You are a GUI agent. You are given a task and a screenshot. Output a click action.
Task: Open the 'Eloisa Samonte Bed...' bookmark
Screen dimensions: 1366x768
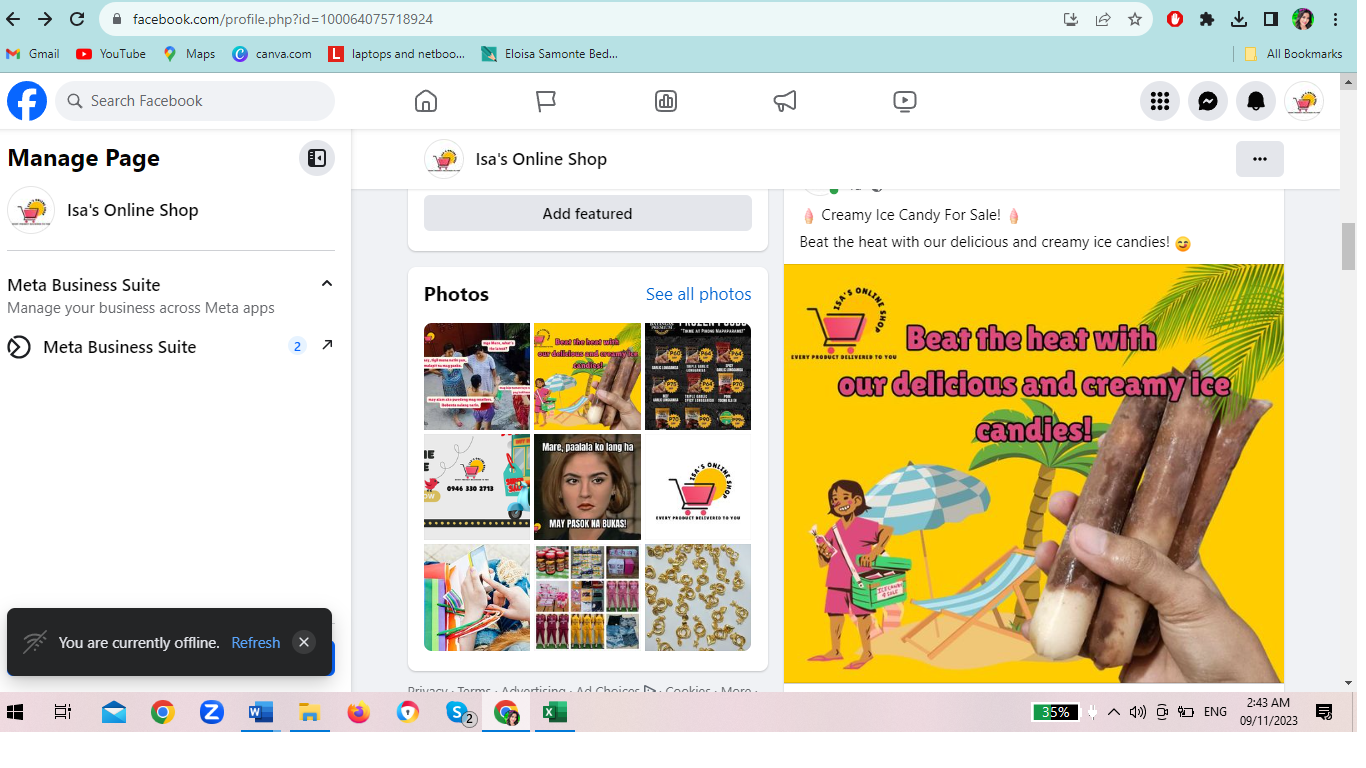coord(550,54)
